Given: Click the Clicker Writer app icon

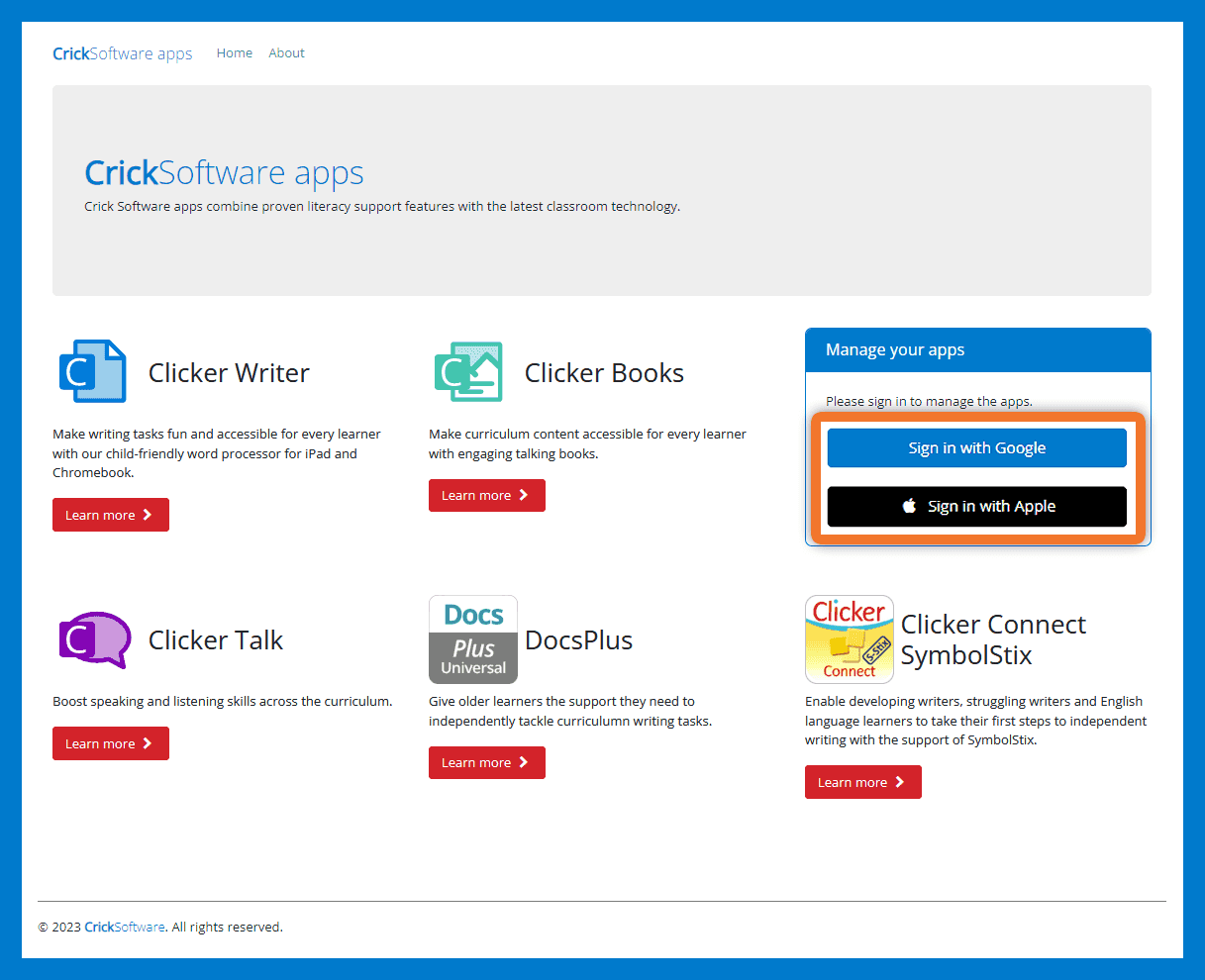Looking at the screenshot, I should pos(93,371).
